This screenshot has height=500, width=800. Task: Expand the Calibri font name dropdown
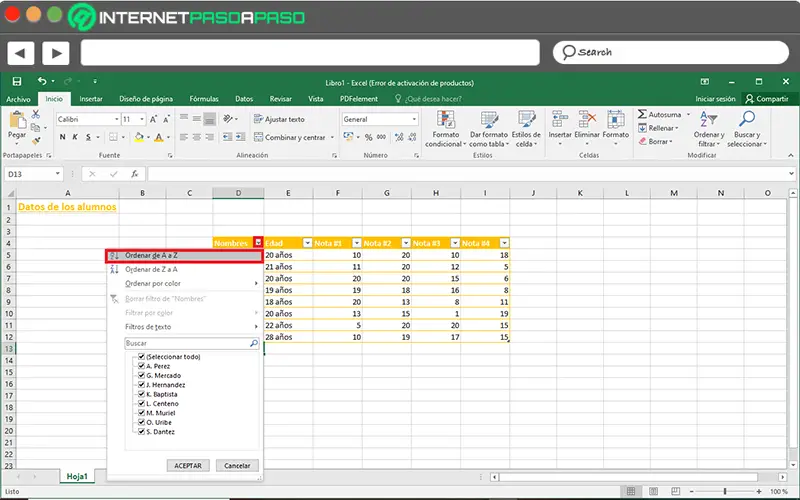[115, 119]
